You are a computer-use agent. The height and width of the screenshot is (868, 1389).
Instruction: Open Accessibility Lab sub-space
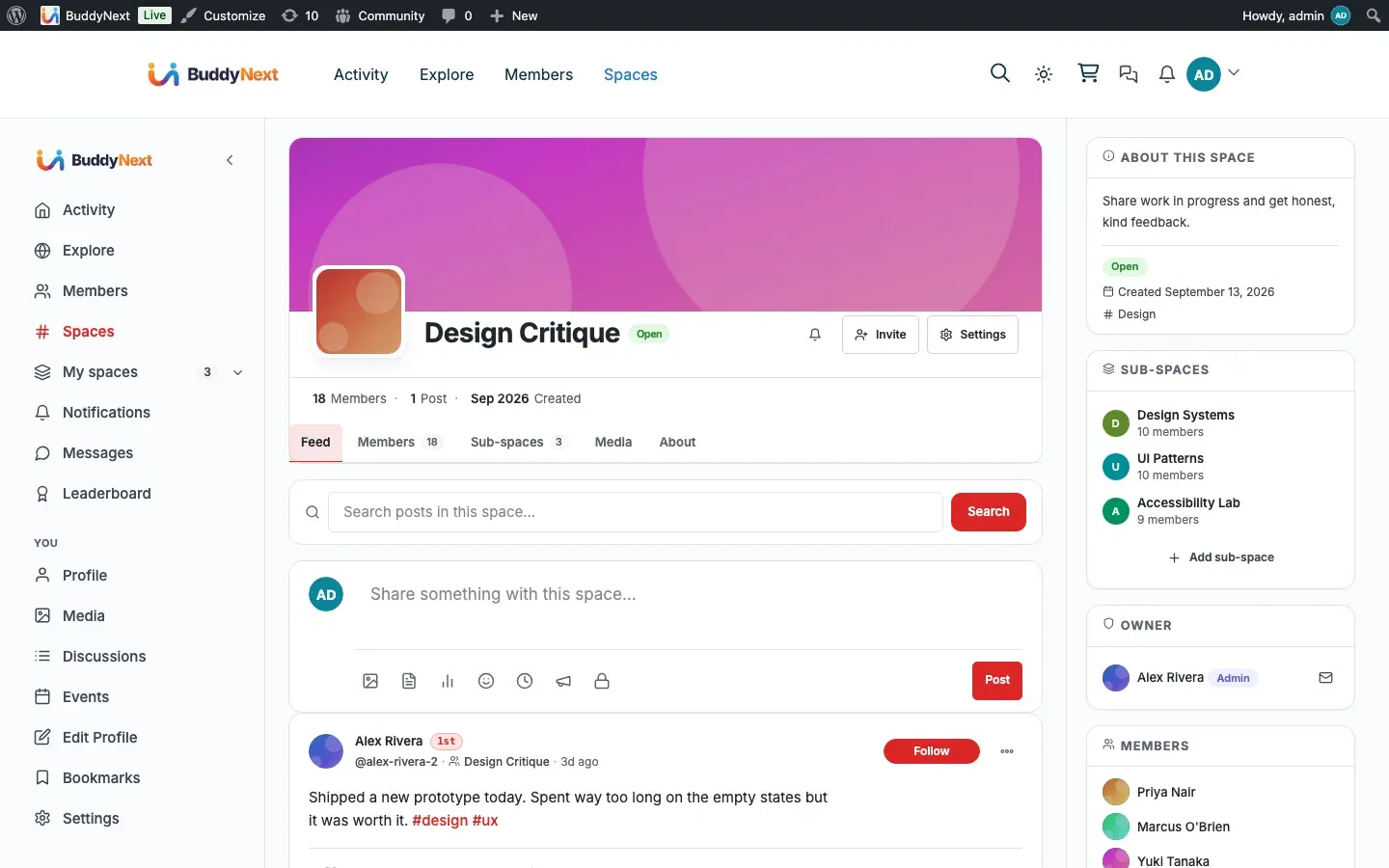point(1188,503)
